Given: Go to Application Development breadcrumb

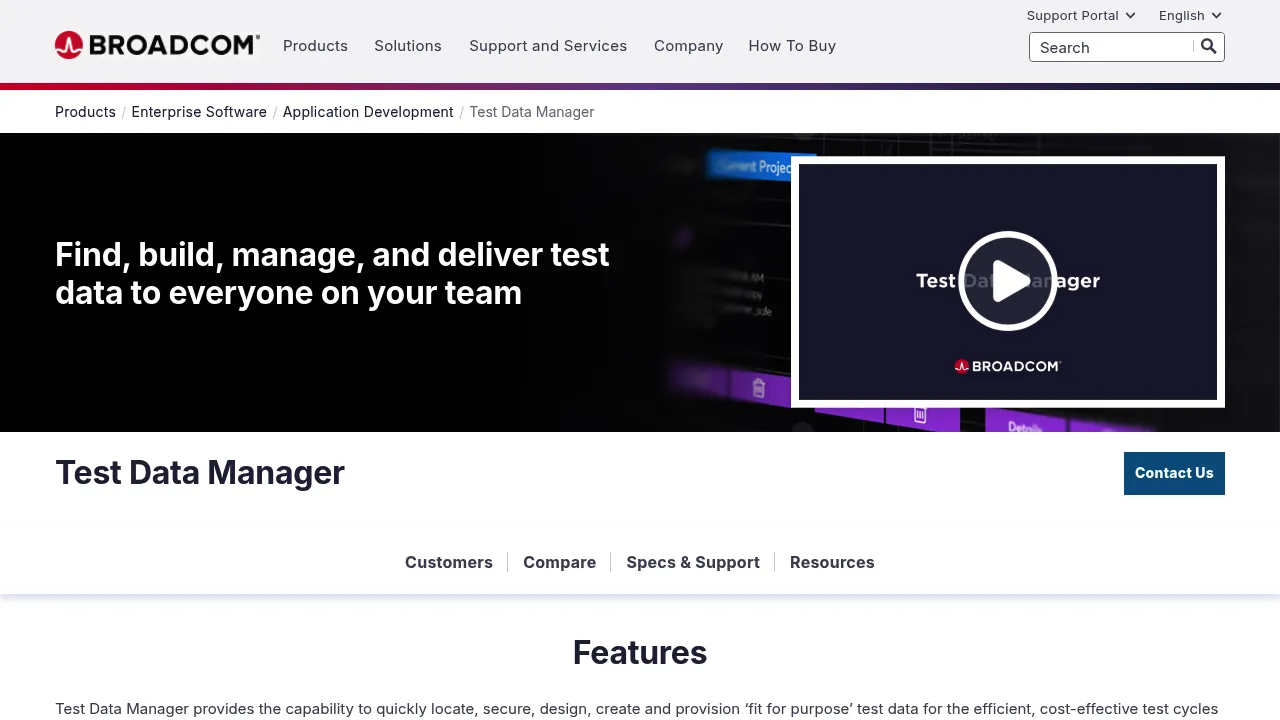Looking at the screenshot, I should coord(368,112).
